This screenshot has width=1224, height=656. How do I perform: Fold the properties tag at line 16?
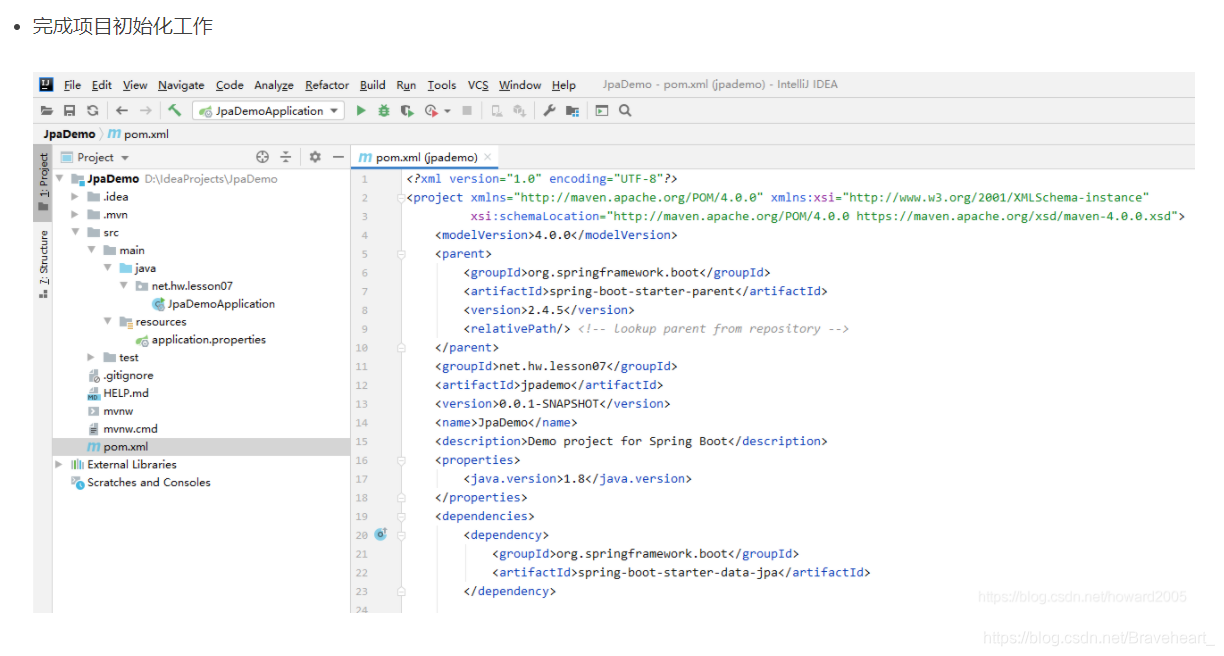pyautogui.click(x=401, y=460)
